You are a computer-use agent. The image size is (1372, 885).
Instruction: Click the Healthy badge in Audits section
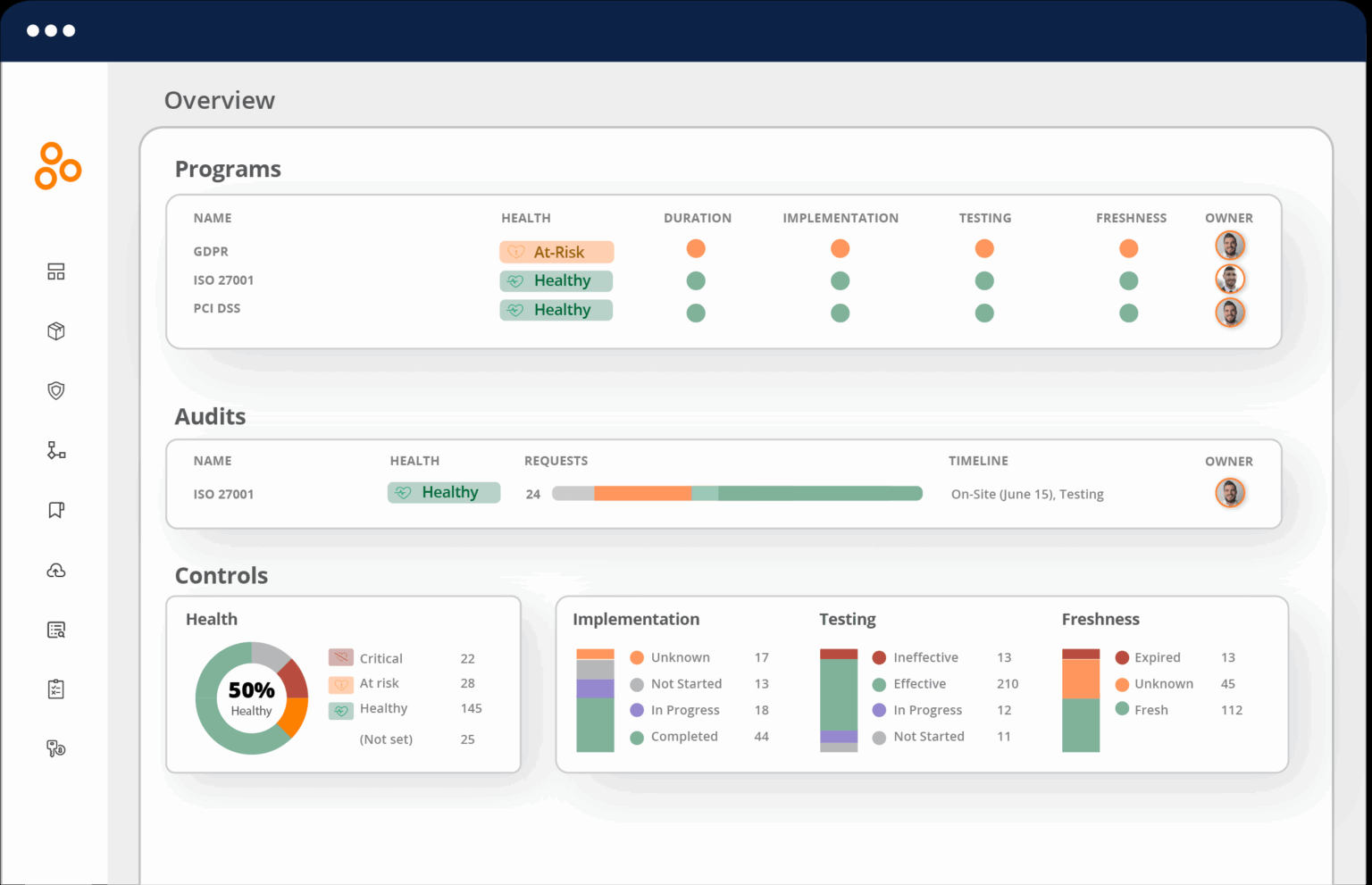pos(444,492)
